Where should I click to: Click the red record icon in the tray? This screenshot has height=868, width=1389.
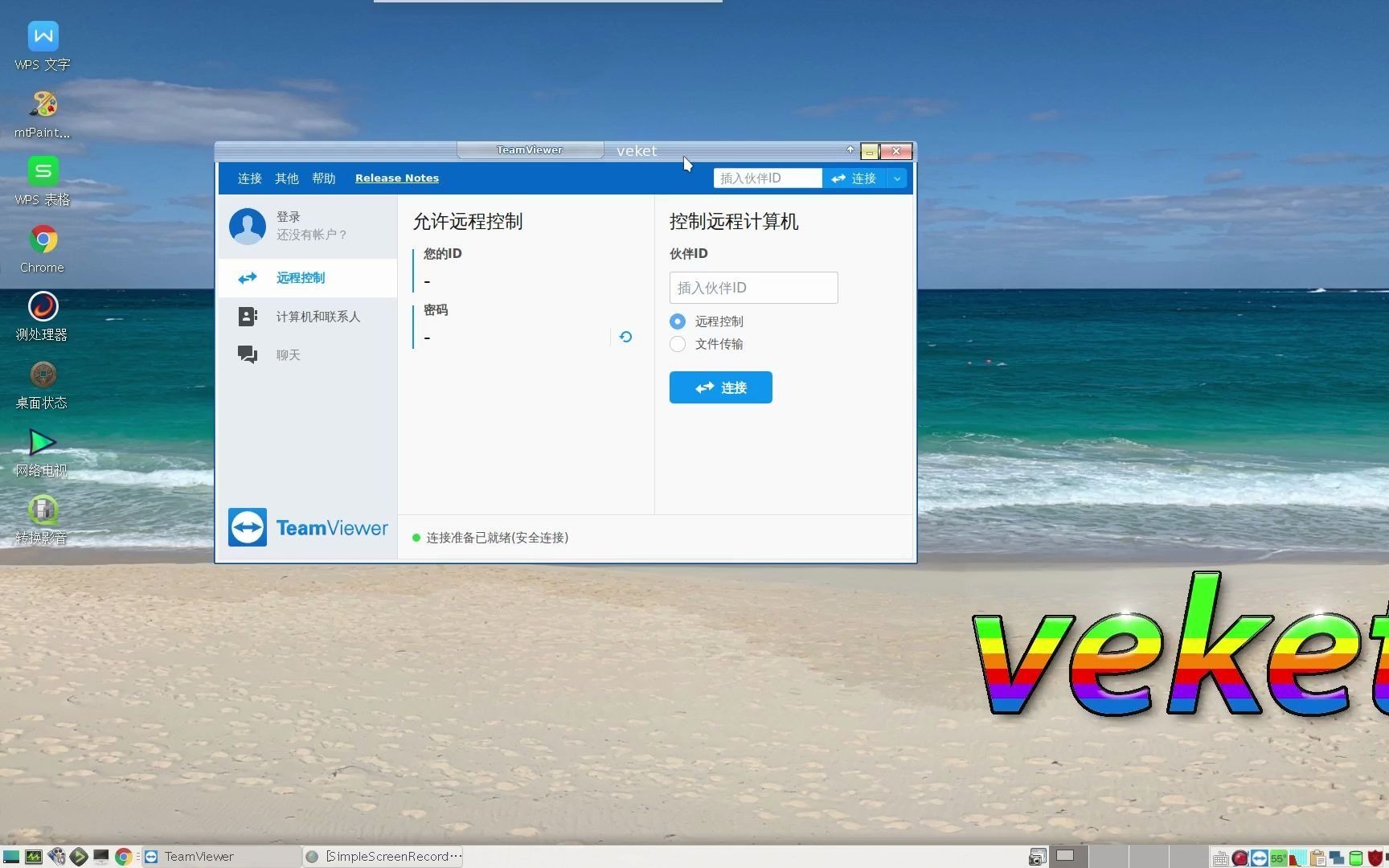(1240, 858)
